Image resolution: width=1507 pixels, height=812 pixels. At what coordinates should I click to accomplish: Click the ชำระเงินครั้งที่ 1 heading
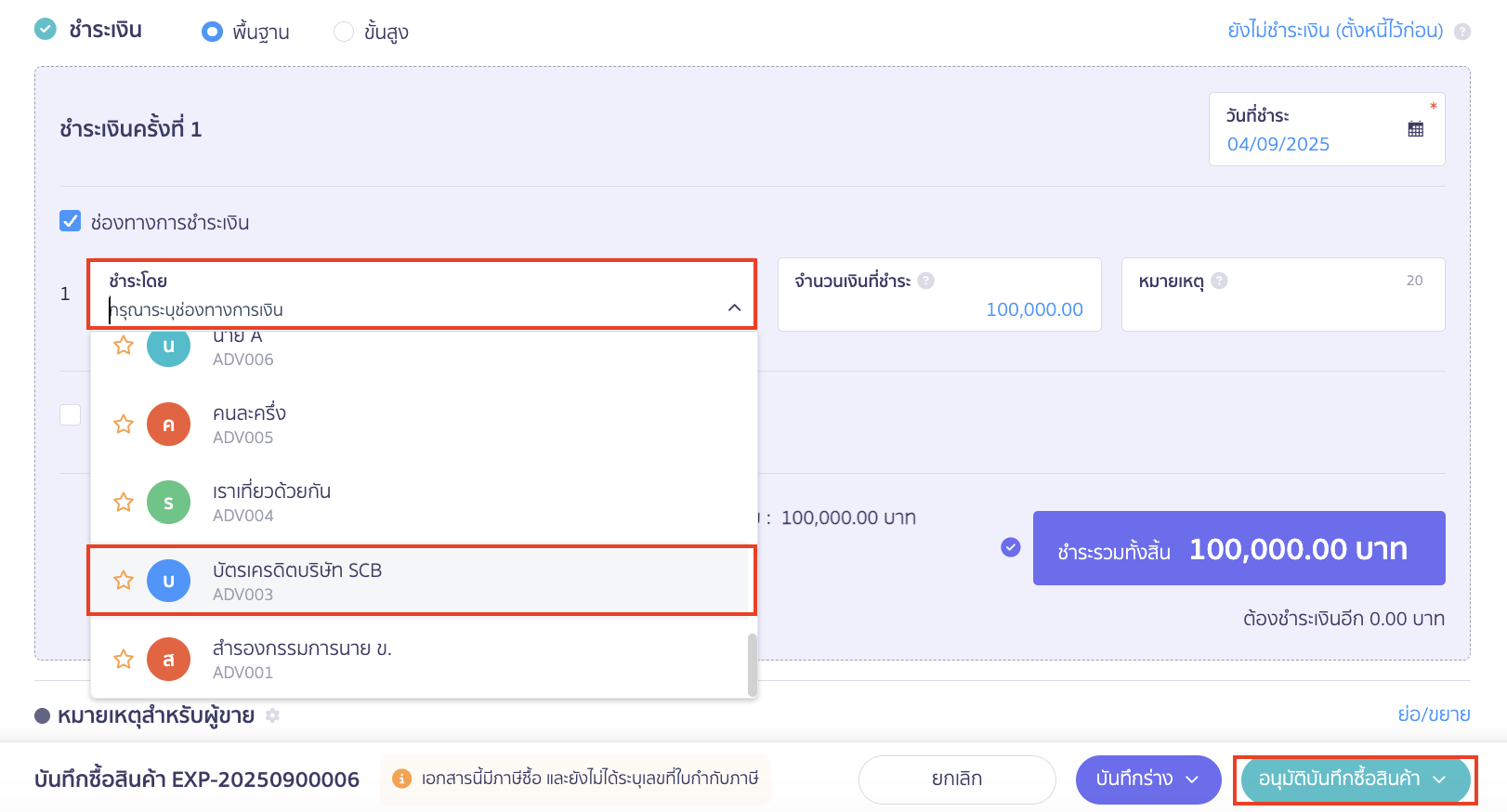tap(131, 129)
